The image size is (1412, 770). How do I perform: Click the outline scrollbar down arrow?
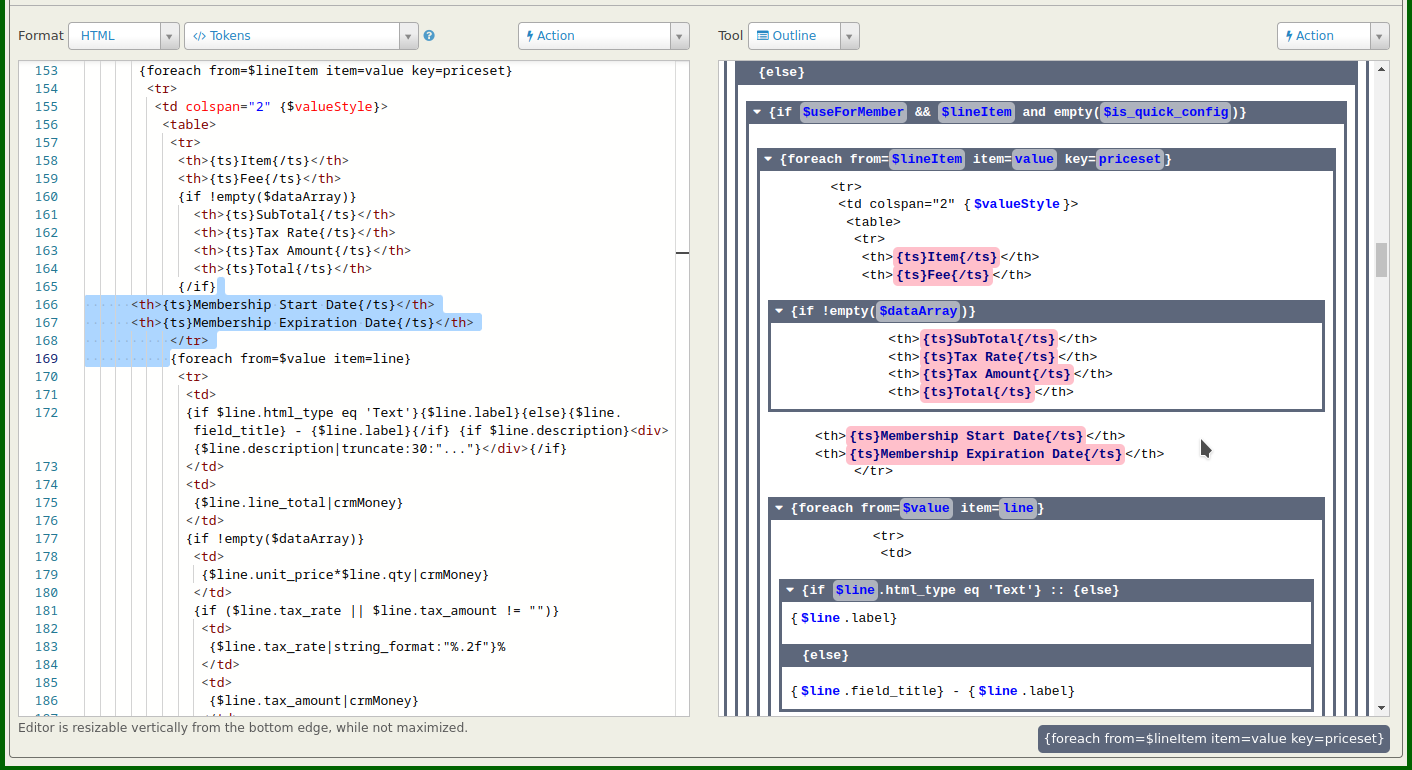point(1381,707)
